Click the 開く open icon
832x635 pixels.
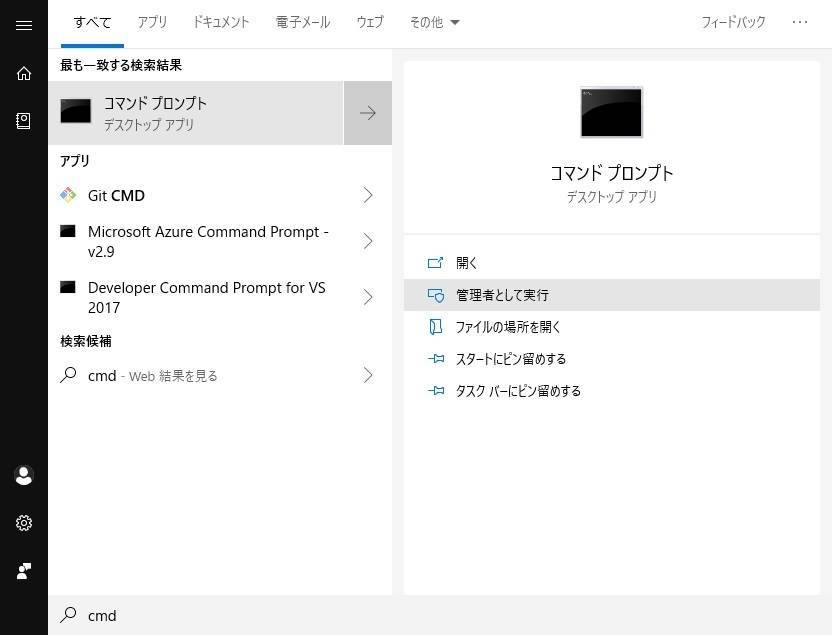(435, 263)
